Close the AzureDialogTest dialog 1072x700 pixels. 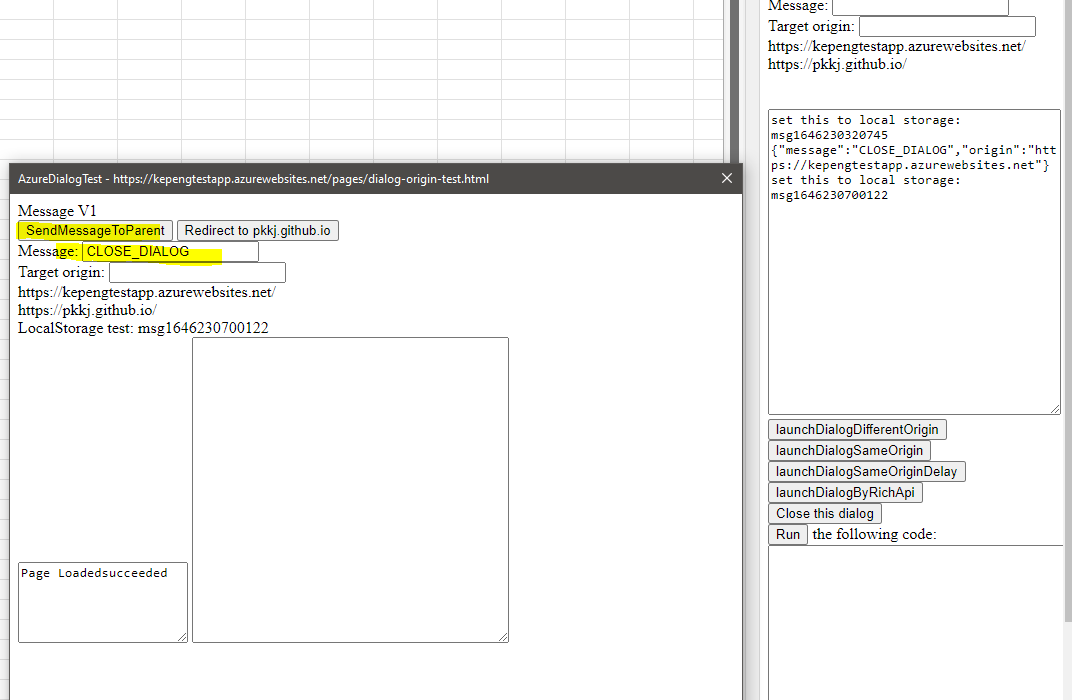[x=726, y=178]
